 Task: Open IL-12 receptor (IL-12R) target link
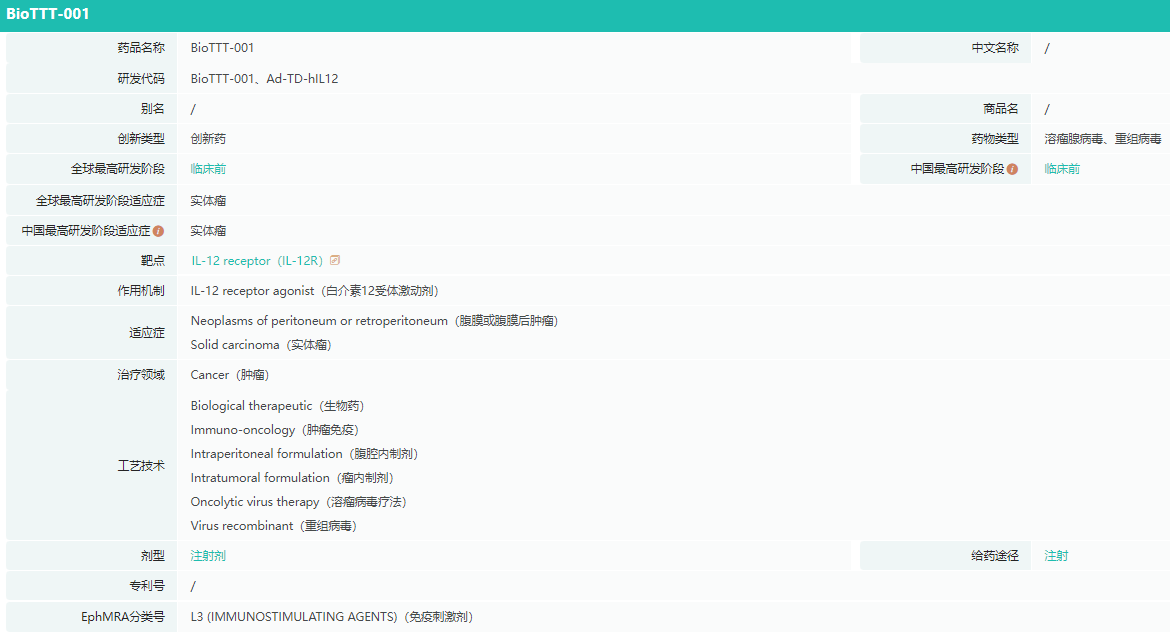(257, 261)
